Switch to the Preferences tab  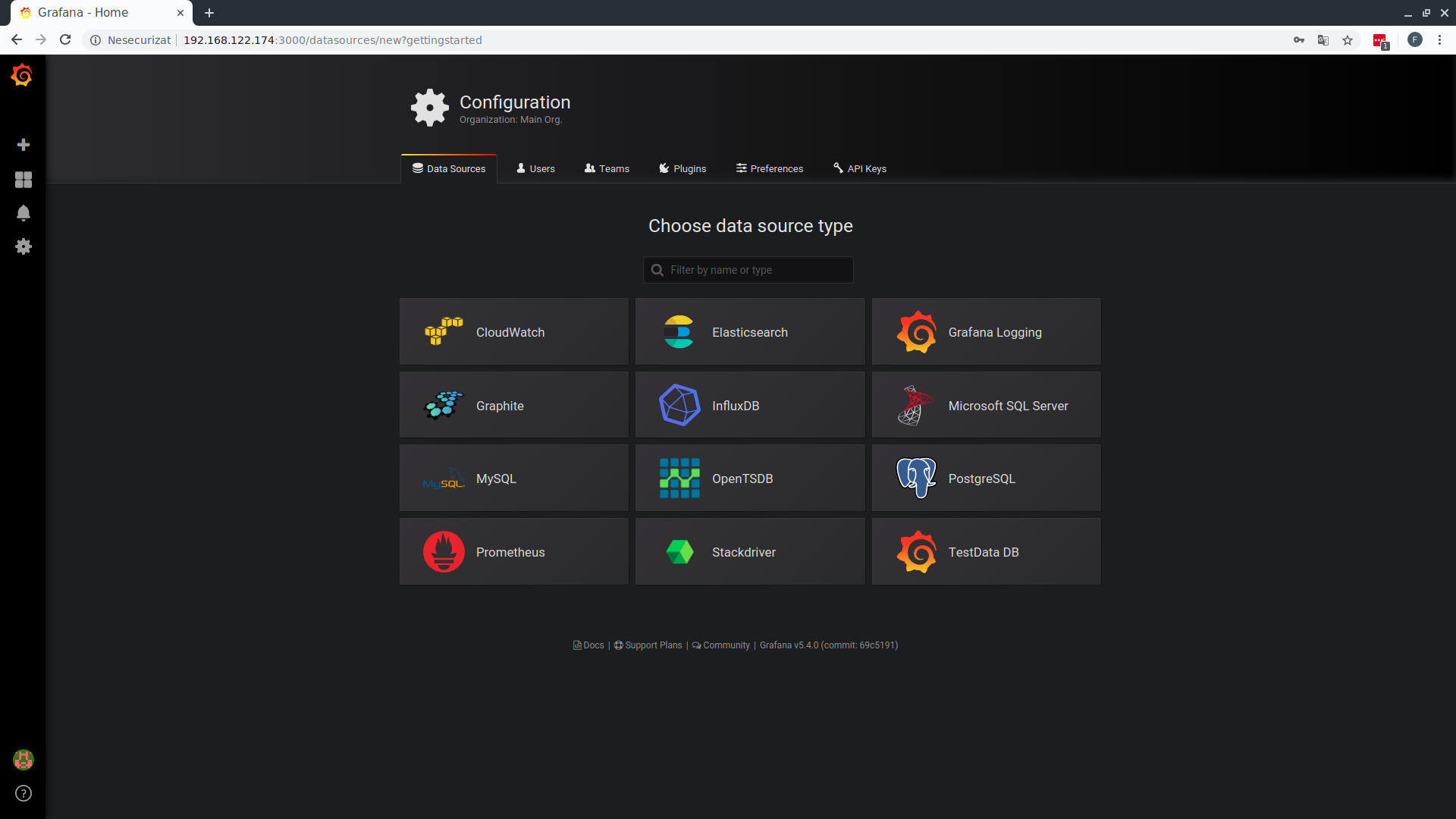[770, 168]
